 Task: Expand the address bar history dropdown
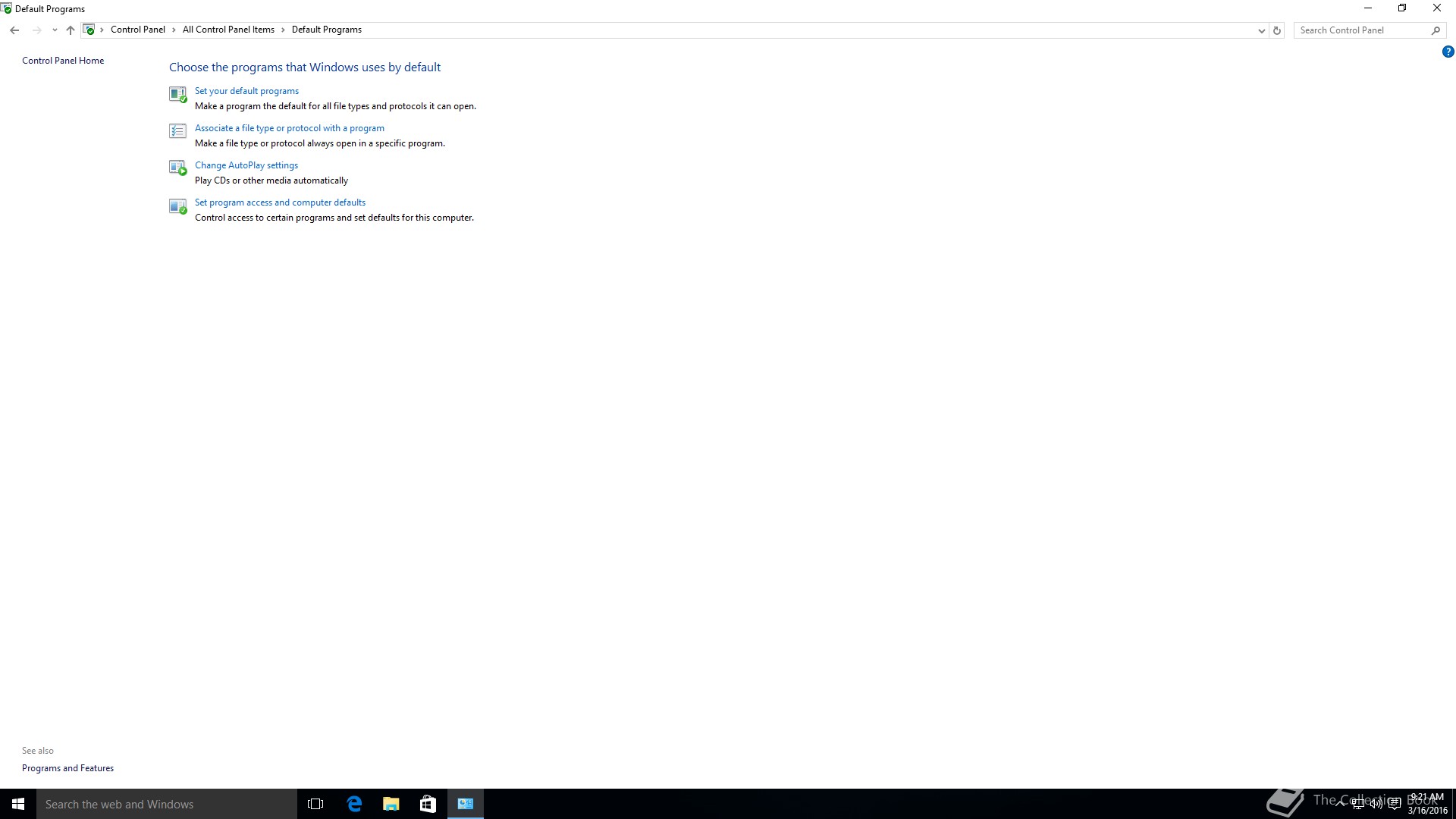click(1261, 30)
